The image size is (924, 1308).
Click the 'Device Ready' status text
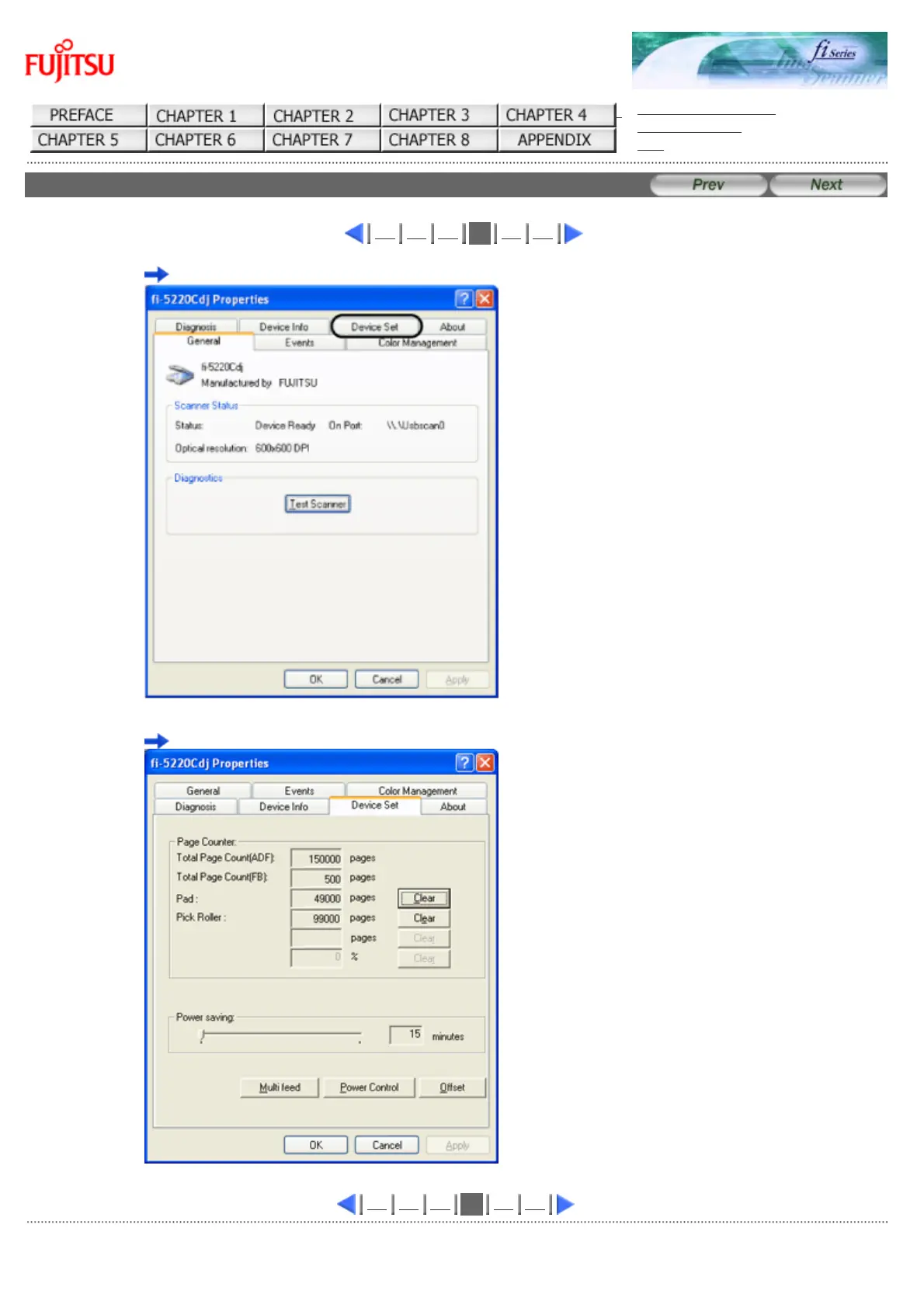click(x=285, y=426)
